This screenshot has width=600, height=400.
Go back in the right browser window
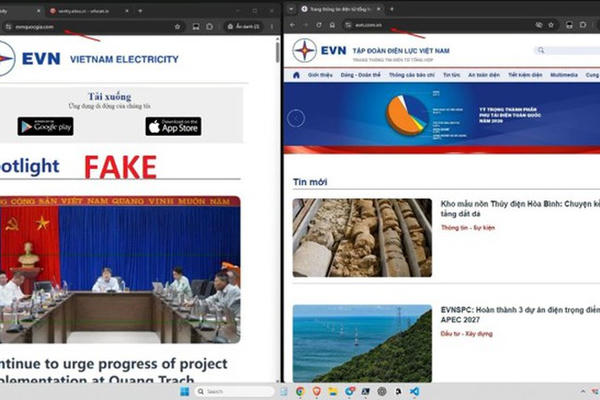tap(292, 25)
